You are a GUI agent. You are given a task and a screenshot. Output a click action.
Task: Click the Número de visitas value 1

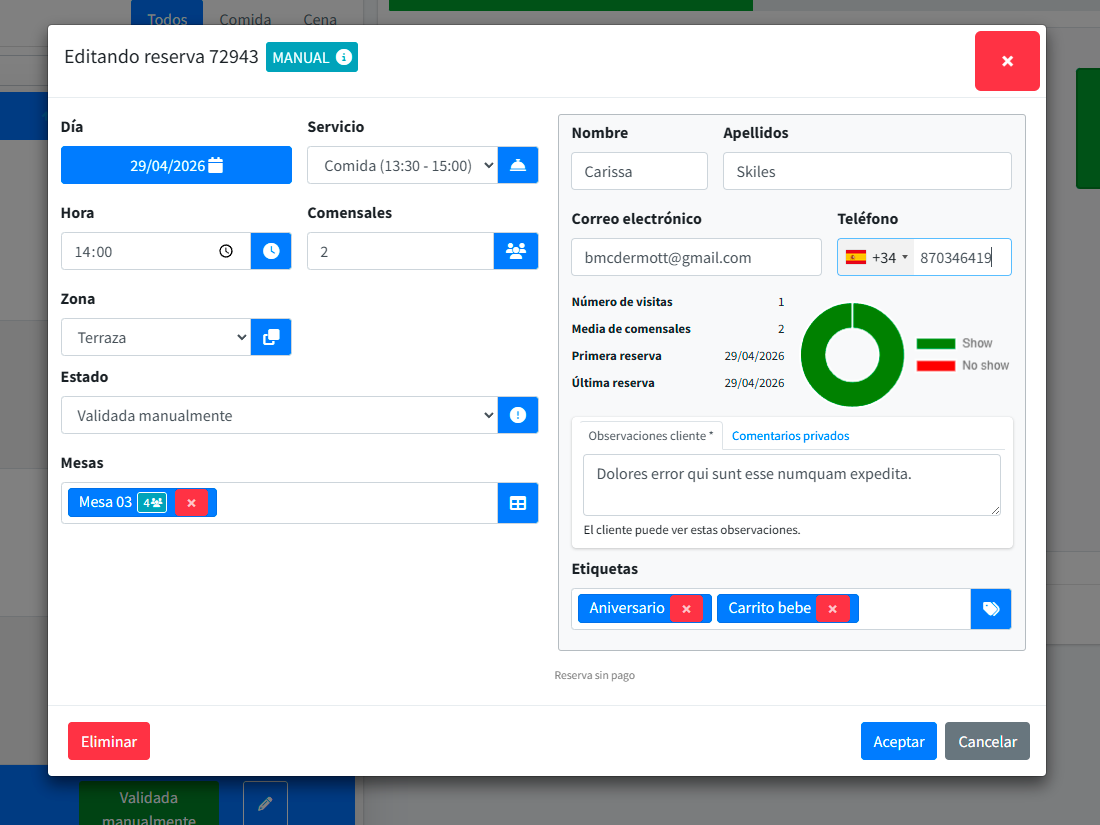coord(781,302)
